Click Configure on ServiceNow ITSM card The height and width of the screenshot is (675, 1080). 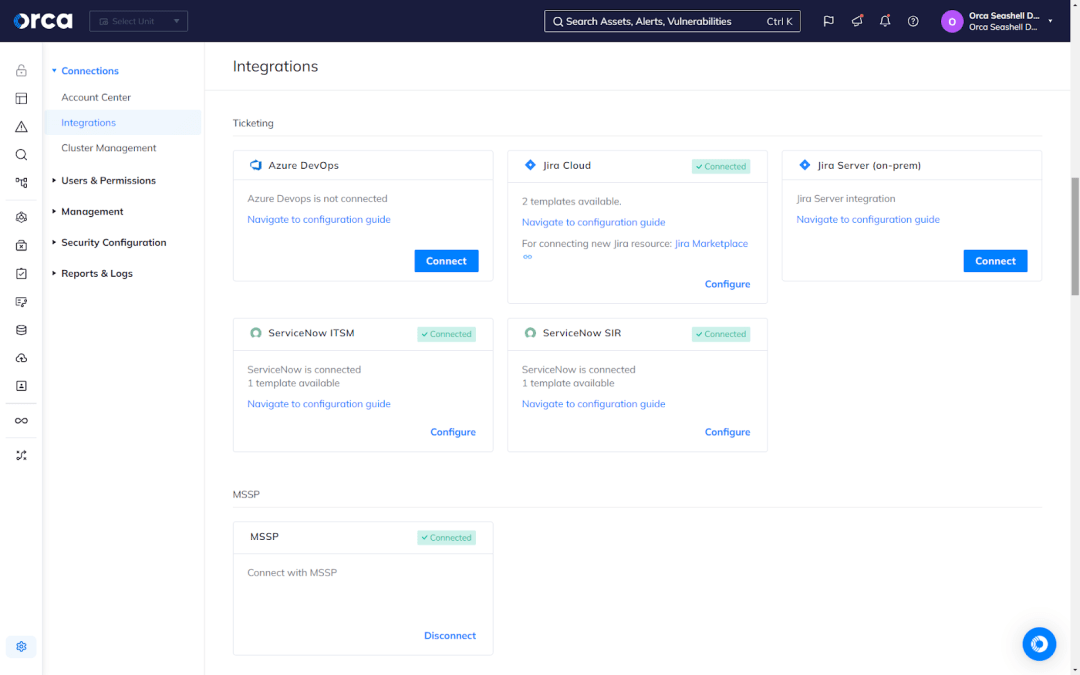click(x=453, y=432)
